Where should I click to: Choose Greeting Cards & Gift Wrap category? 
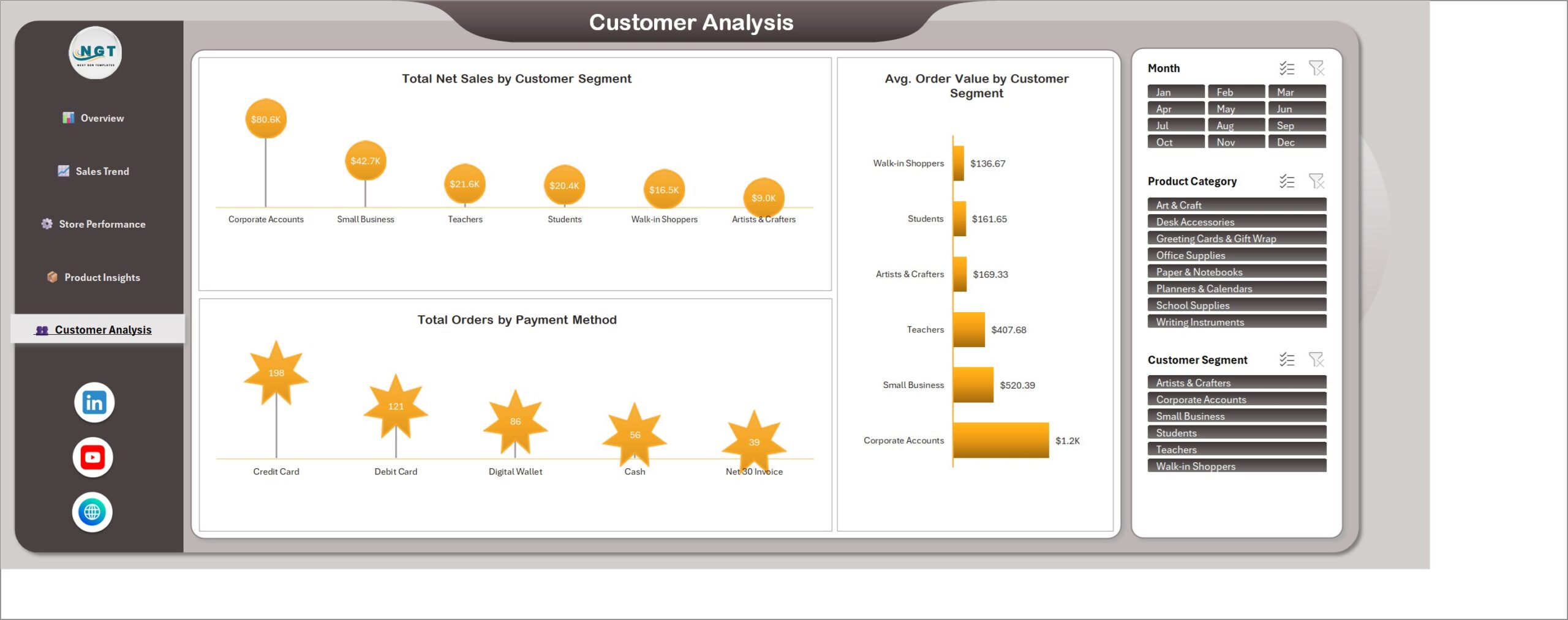1237,238
